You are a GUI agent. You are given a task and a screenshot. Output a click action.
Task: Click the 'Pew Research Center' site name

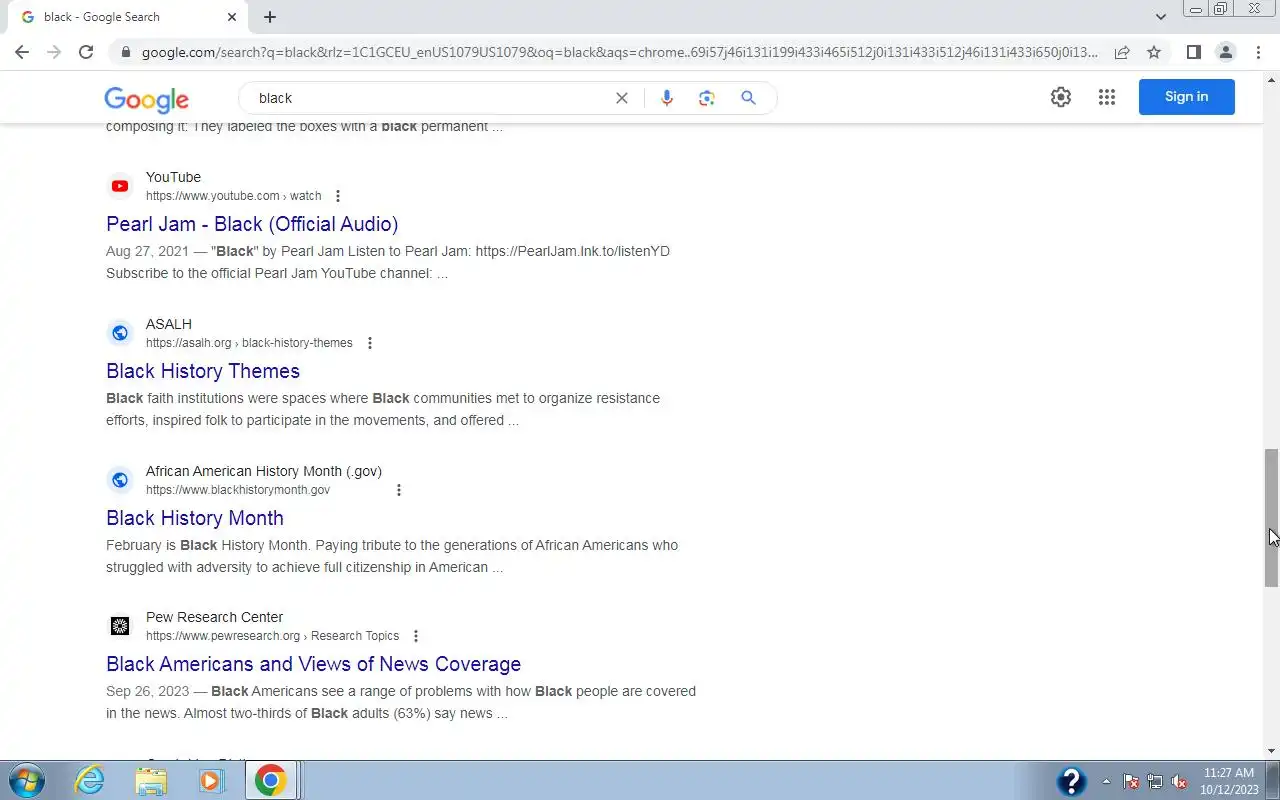click(214, 617)
